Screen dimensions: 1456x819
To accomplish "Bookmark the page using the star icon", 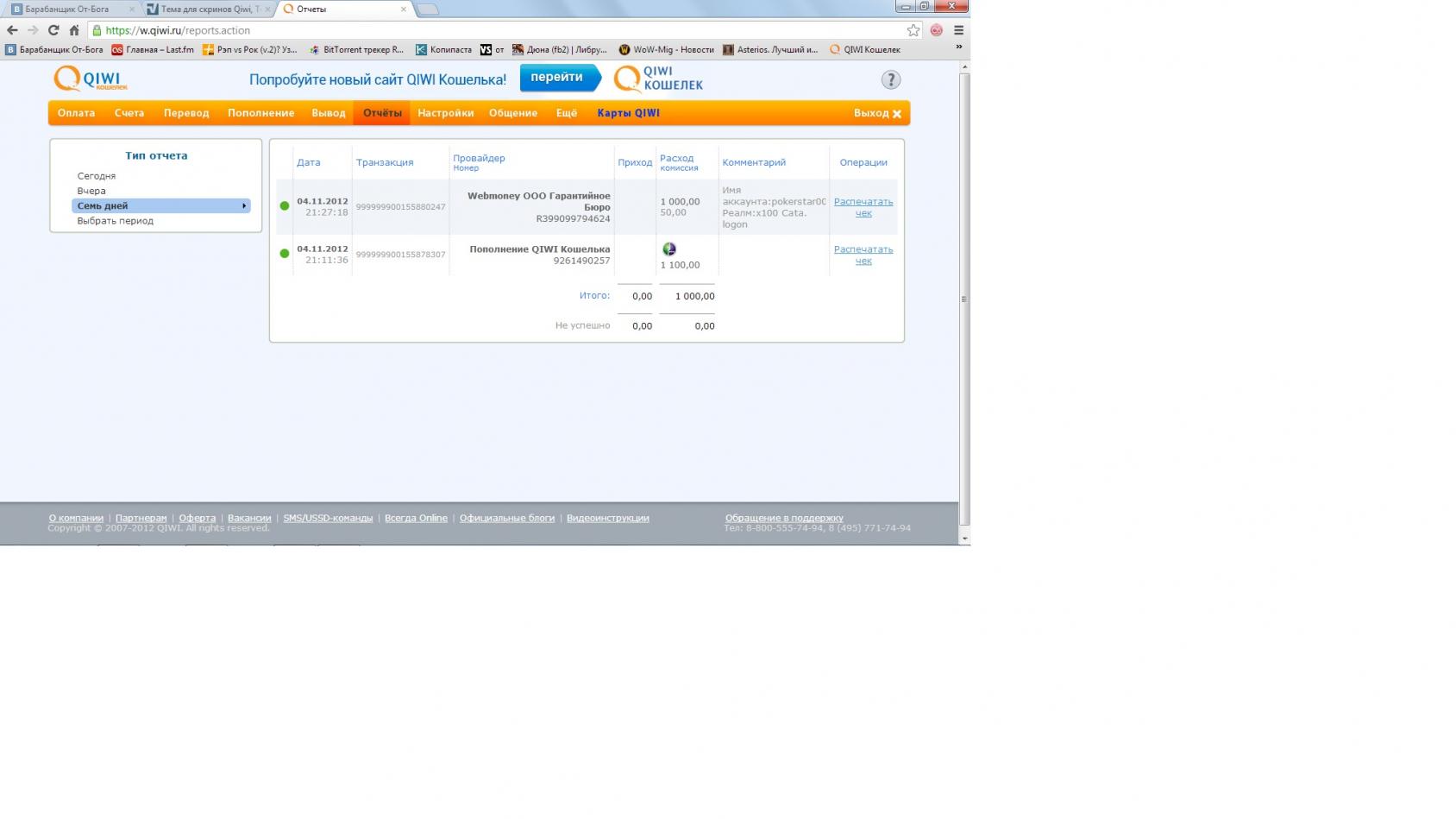I will 913,30.
